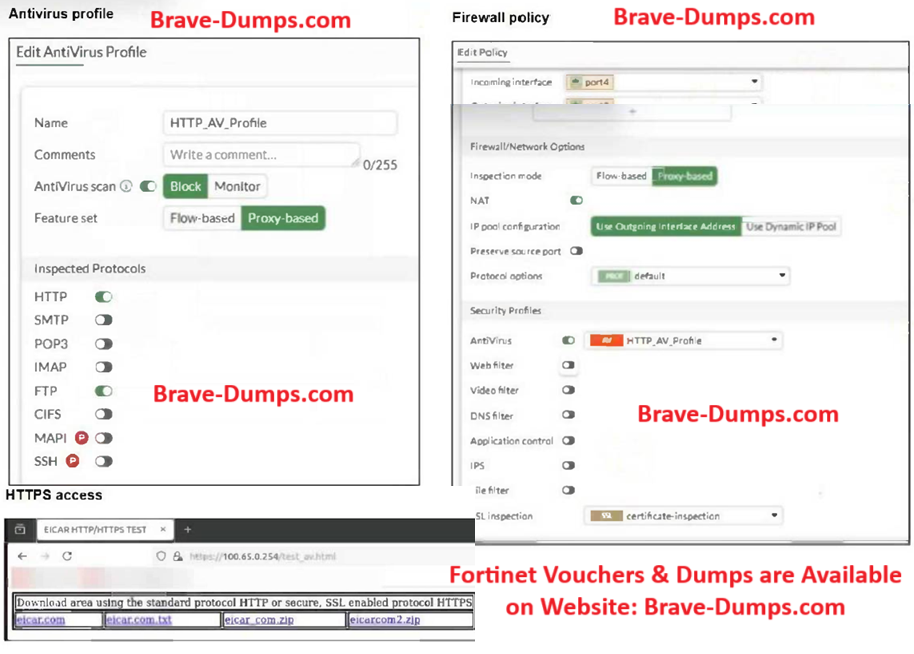Click the browser back arrow
This screenshot has height=654, width=914.
22,555
